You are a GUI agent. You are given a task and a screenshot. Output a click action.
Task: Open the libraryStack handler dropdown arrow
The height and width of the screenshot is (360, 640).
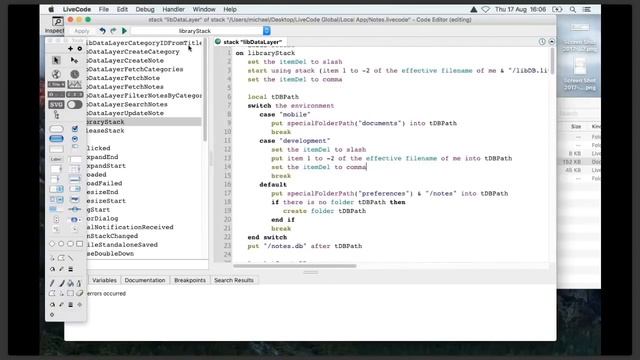[267, 31]
